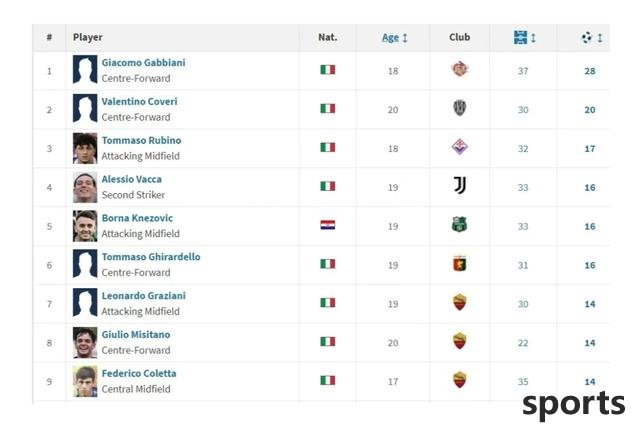Open Giacomo Gabbiani player profile
The height and width of the screenshot is (435, 640).
143,63
